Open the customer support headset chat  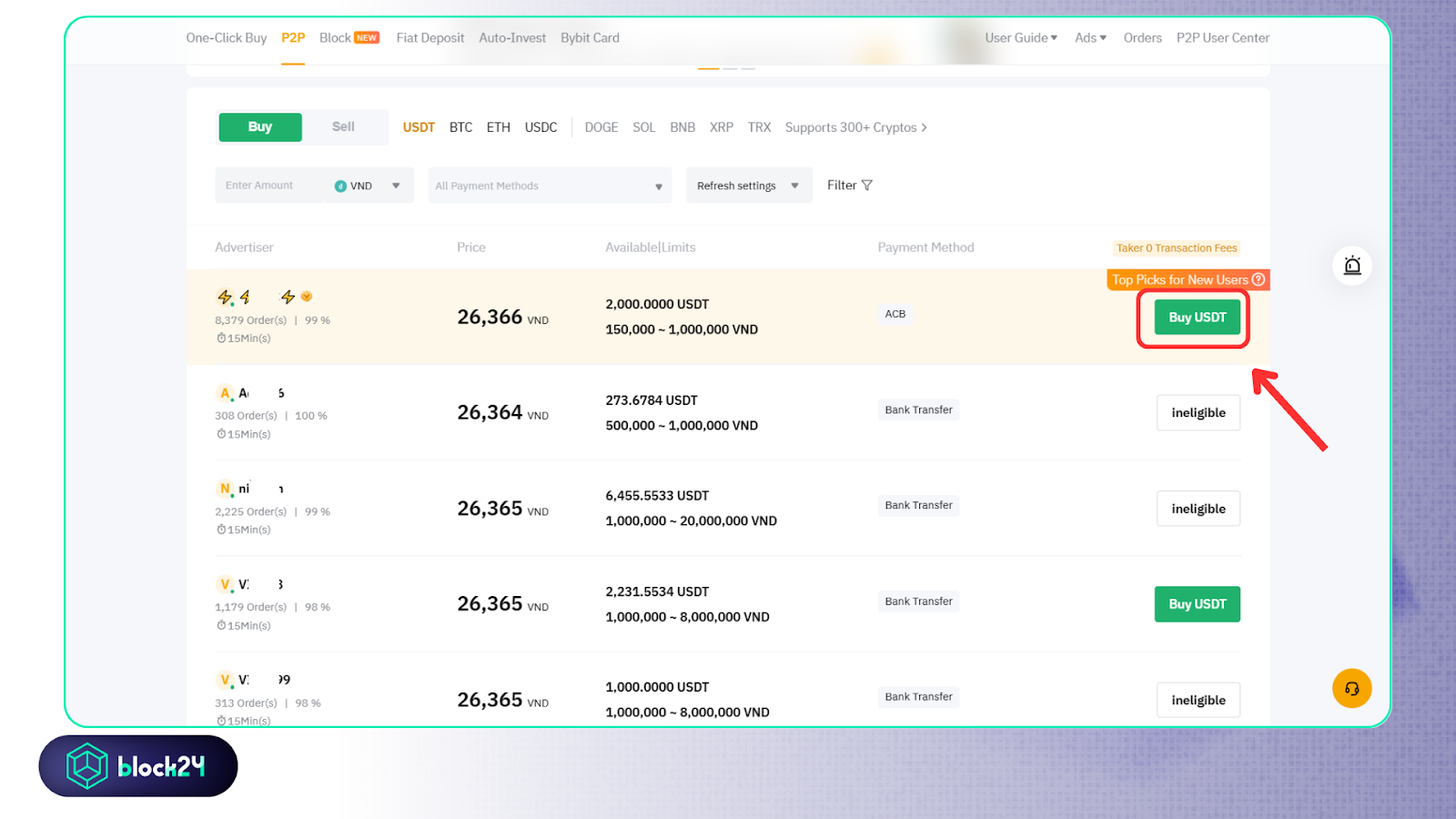pyautogui.click(x=1352, y=689)
